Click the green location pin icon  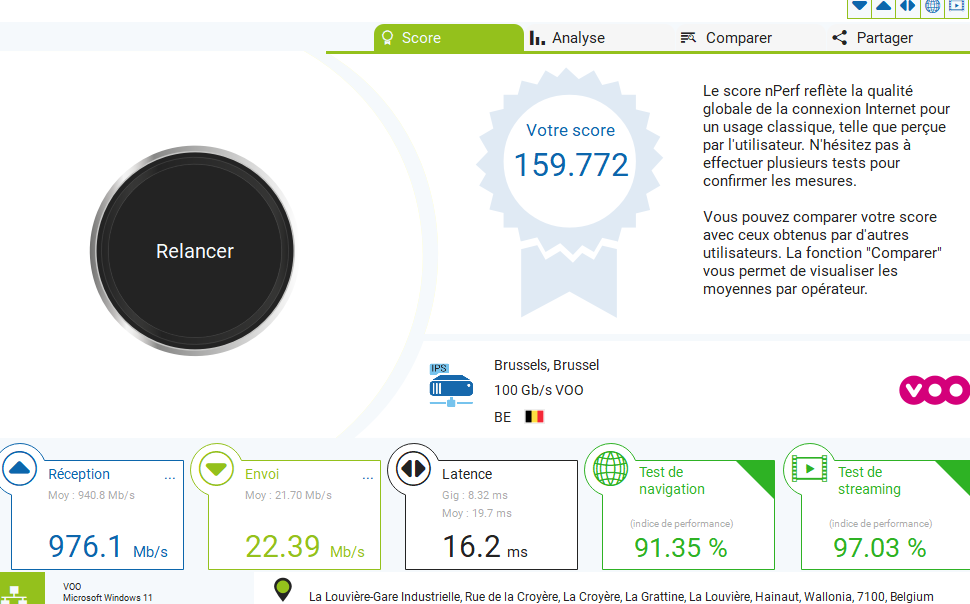(x=283, y=590)
